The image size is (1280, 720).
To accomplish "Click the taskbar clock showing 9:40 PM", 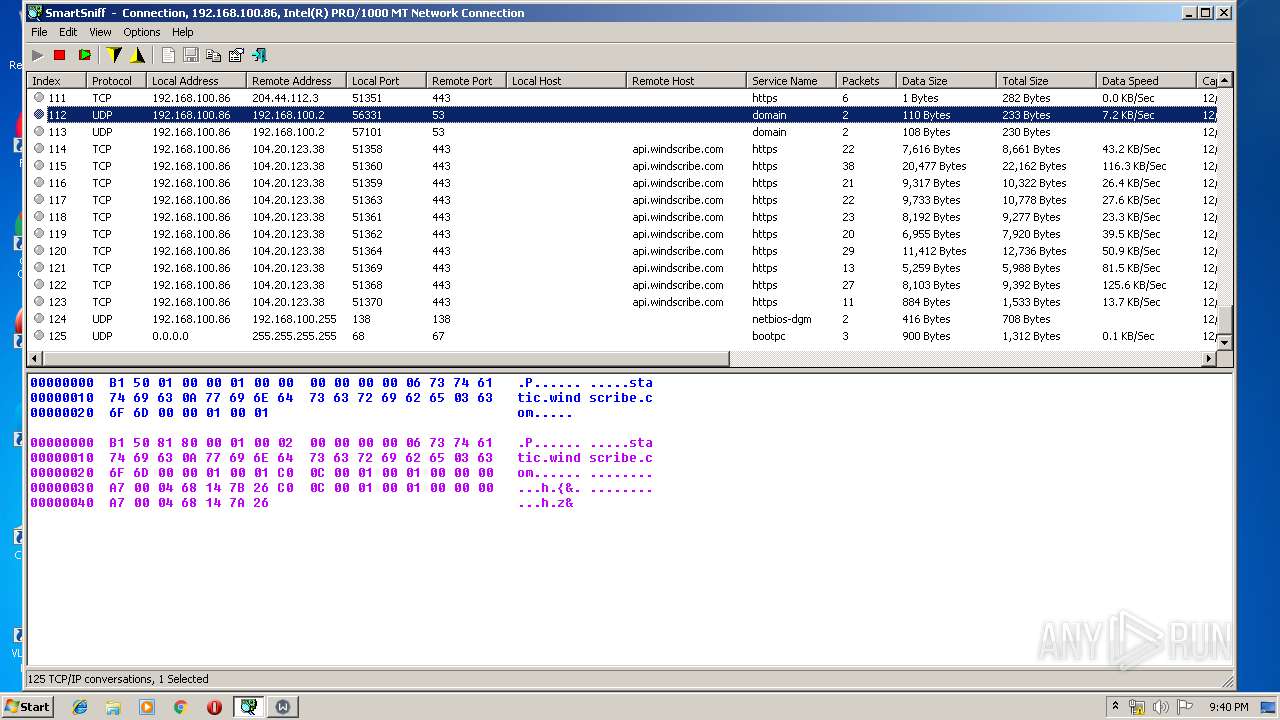I will coord(1228,707).
